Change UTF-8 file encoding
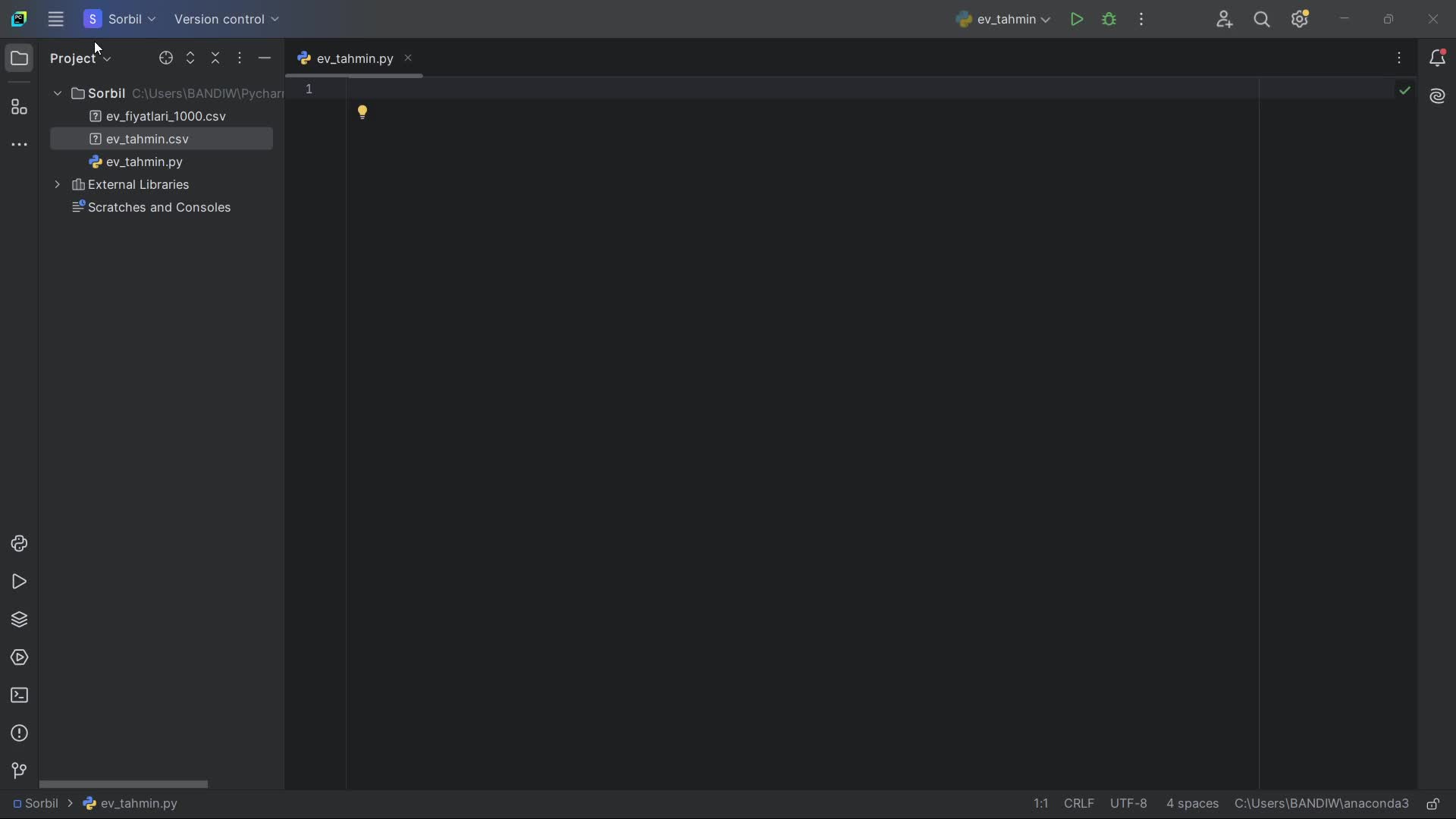Image resolution: width=1456 pixels, height=819 pixels. (1129, 804)
